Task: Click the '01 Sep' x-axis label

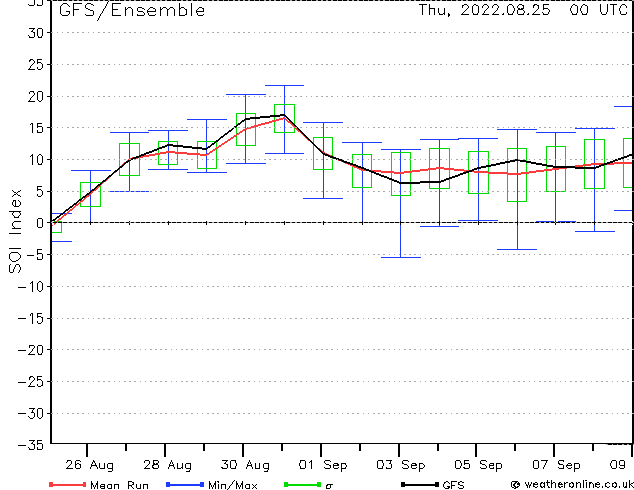Action: click(x=323, y=465)
